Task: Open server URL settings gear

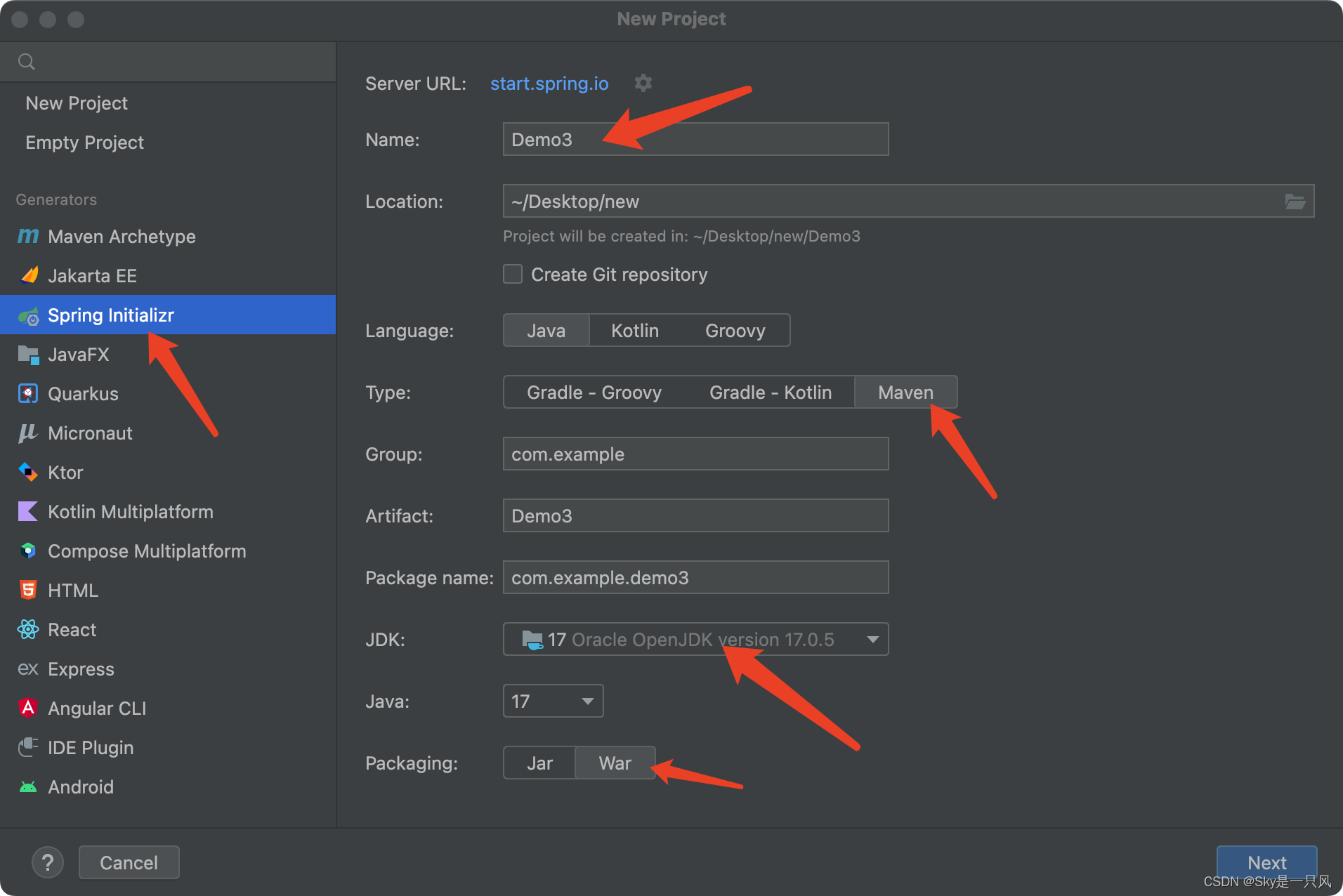Action: (643, 83)
